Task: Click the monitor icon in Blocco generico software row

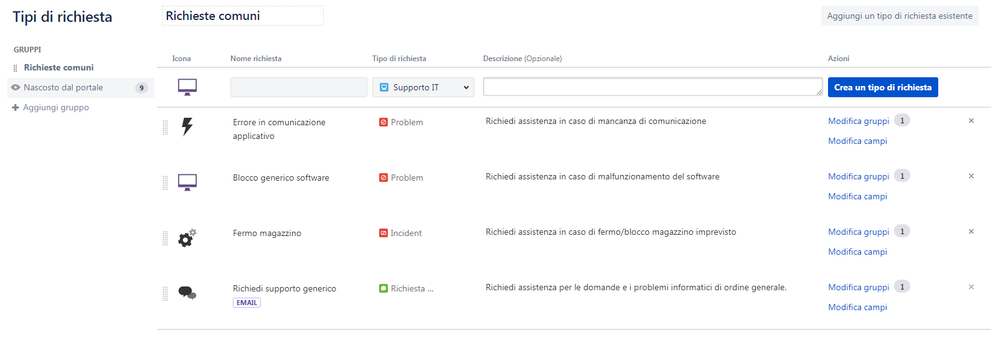Action: (187, 183)
